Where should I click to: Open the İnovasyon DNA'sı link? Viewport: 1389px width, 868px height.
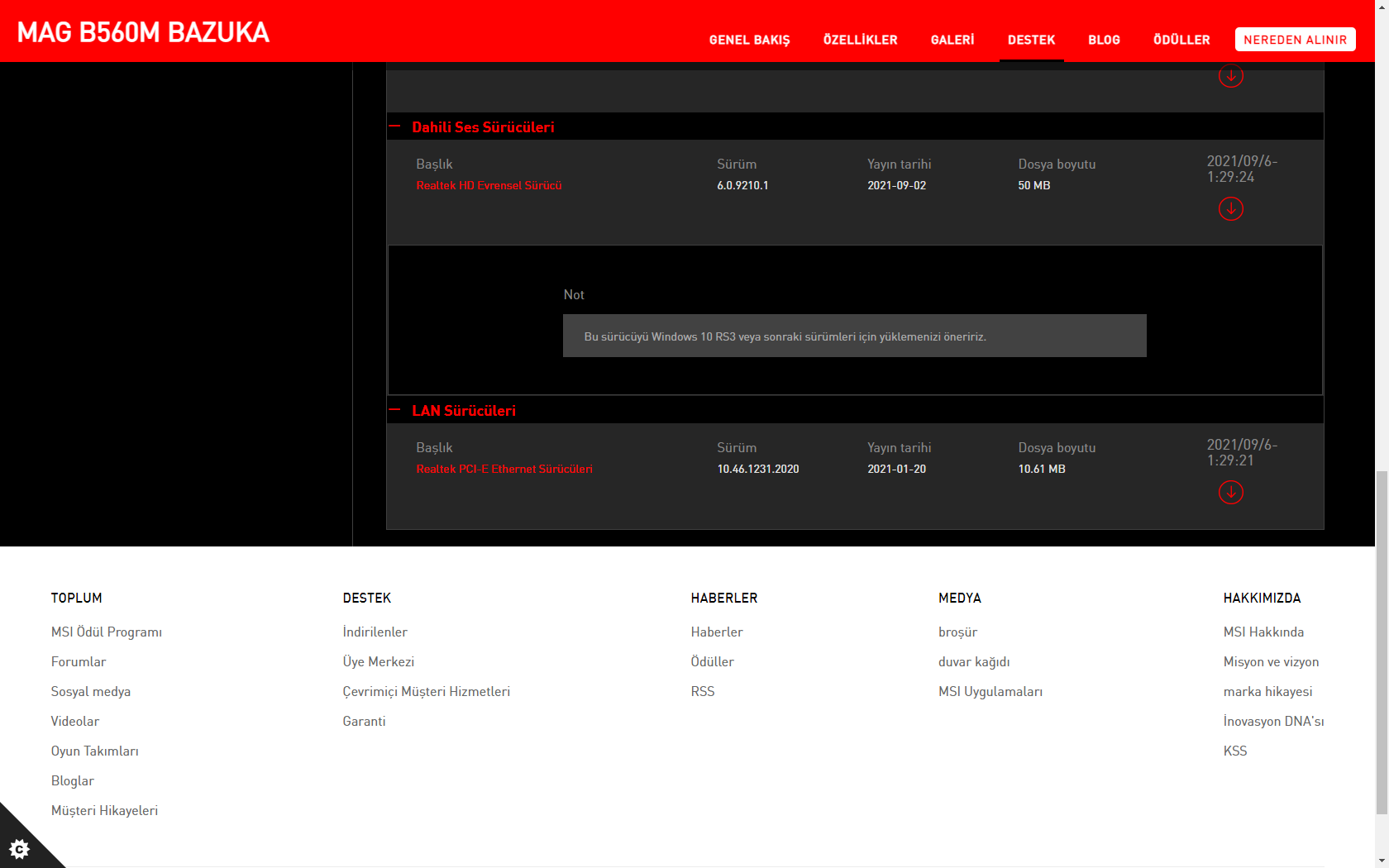coord(1273,721)
